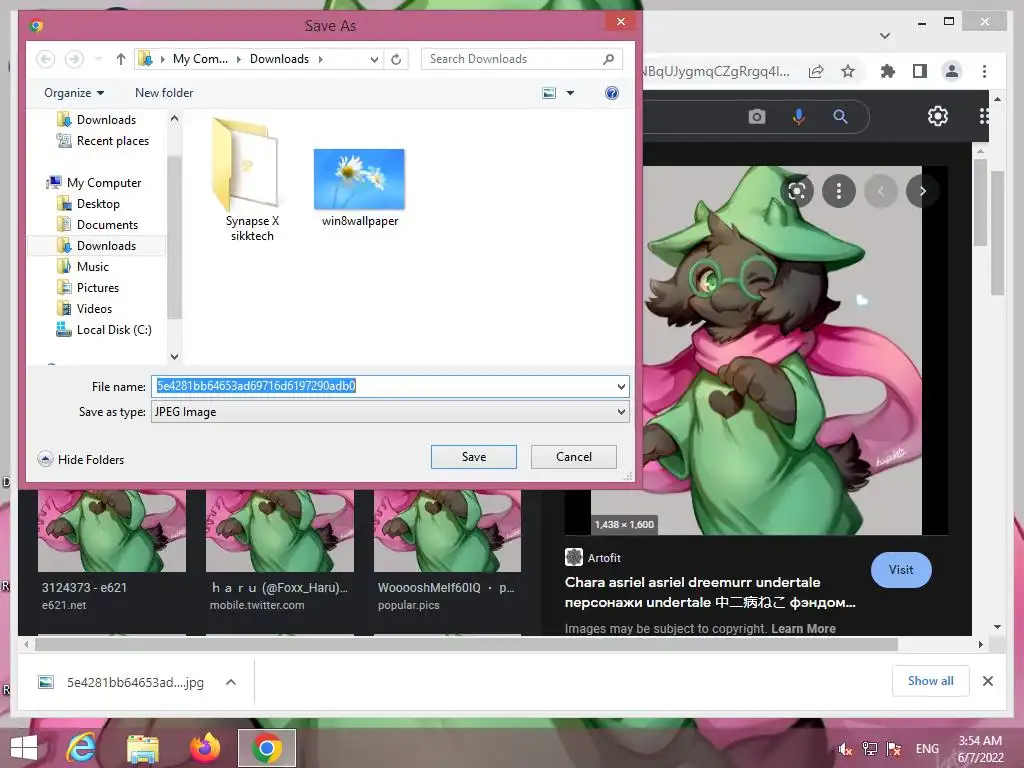Click Google Lens icon on image preview
This screenshot has width=1024, height=768.
797,191
